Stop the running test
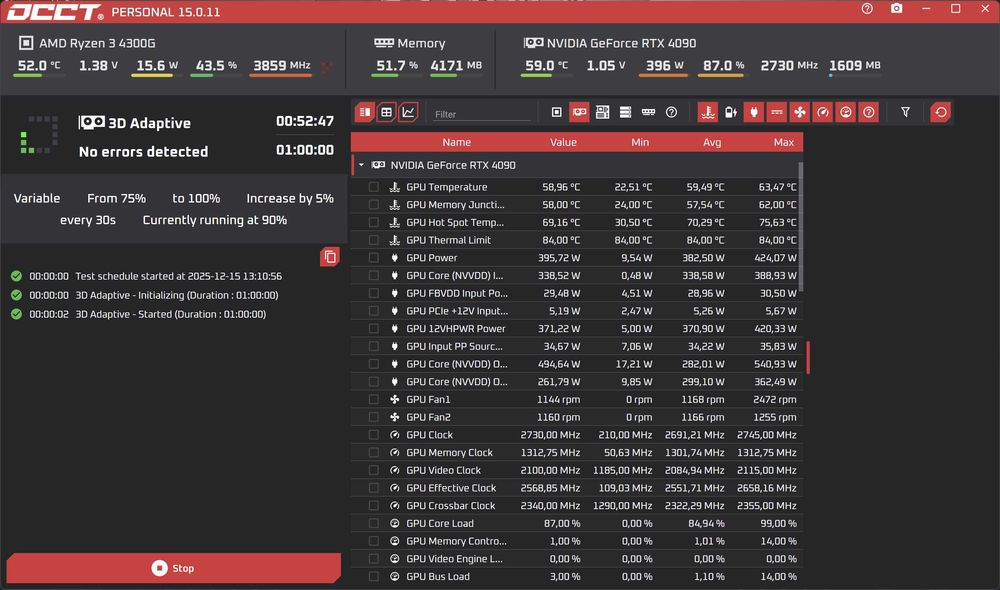Screen dimensions: 1000x590 point(173,568)
